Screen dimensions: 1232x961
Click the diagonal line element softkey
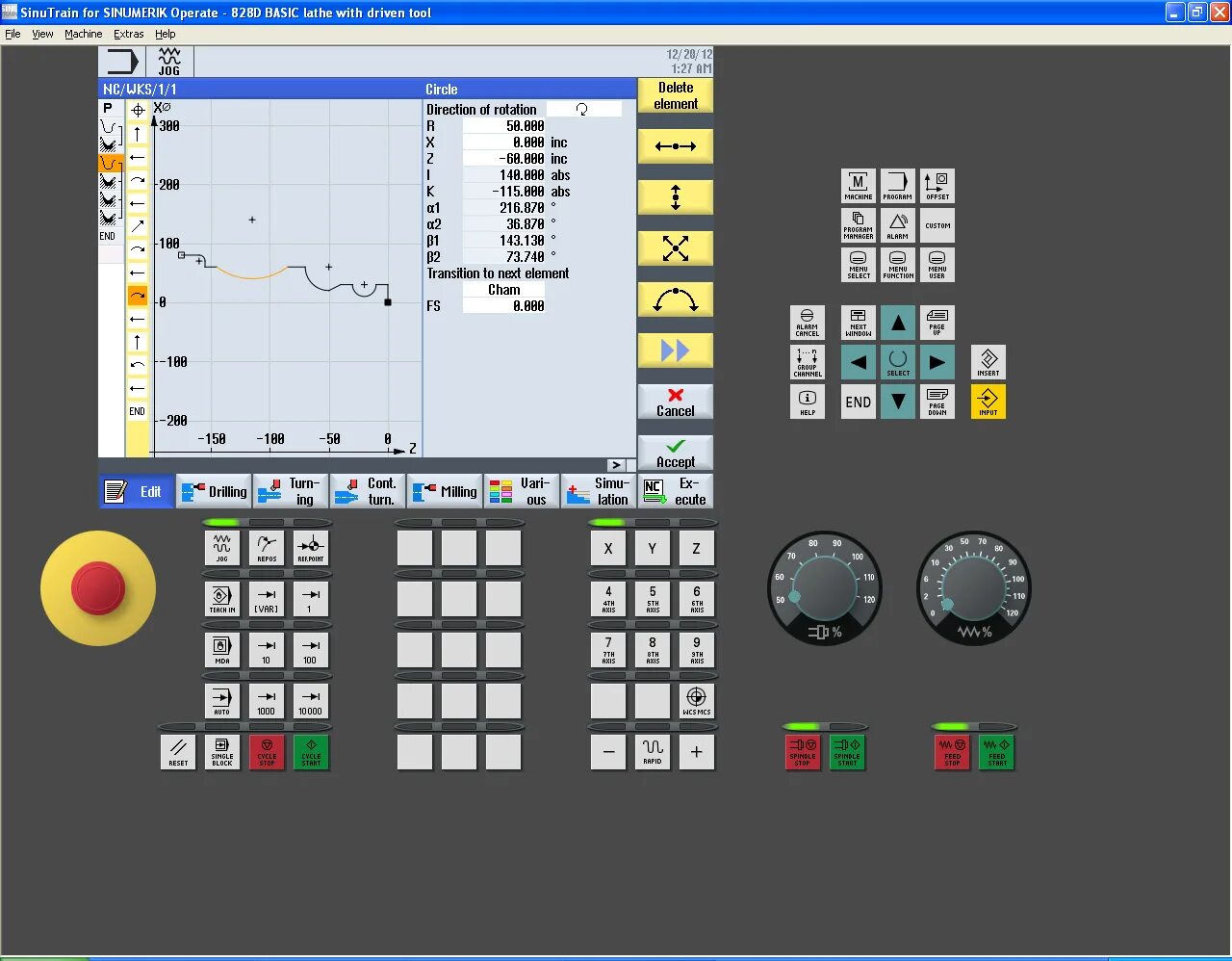click(x=676, y=248)
